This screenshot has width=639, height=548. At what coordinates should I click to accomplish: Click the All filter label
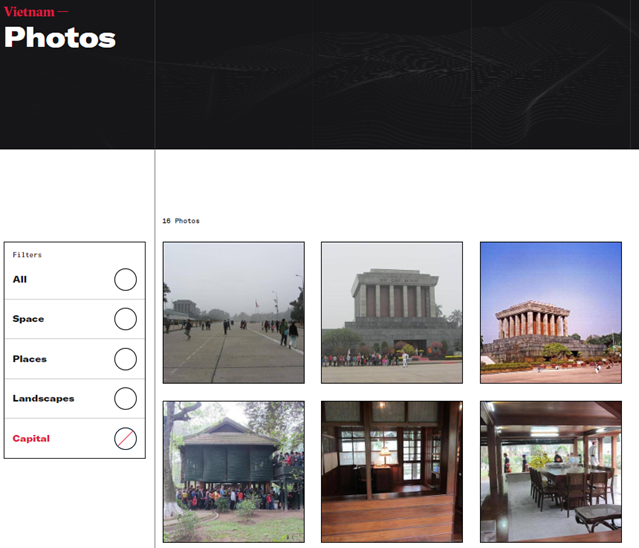click(x=20, y=280)
